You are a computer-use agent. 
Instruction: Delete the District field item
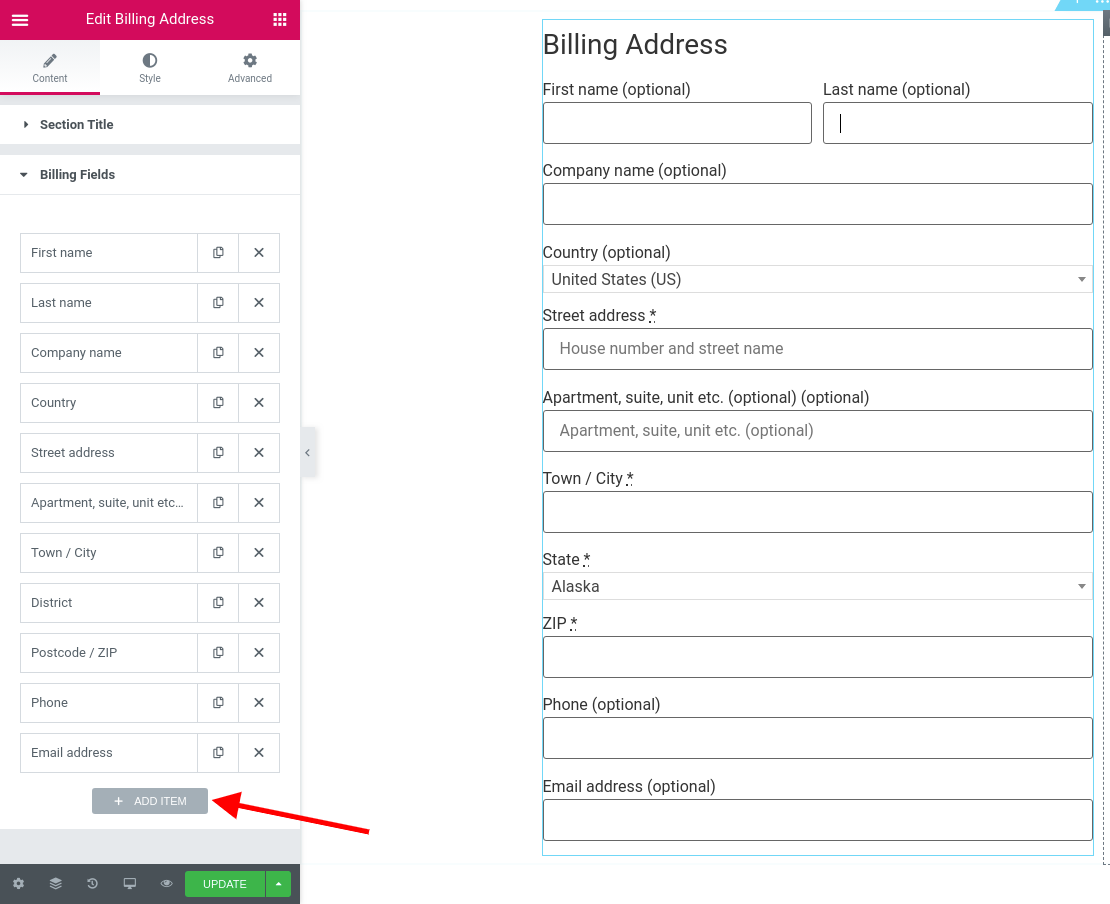pyautogui.click(x=259, y=603)
